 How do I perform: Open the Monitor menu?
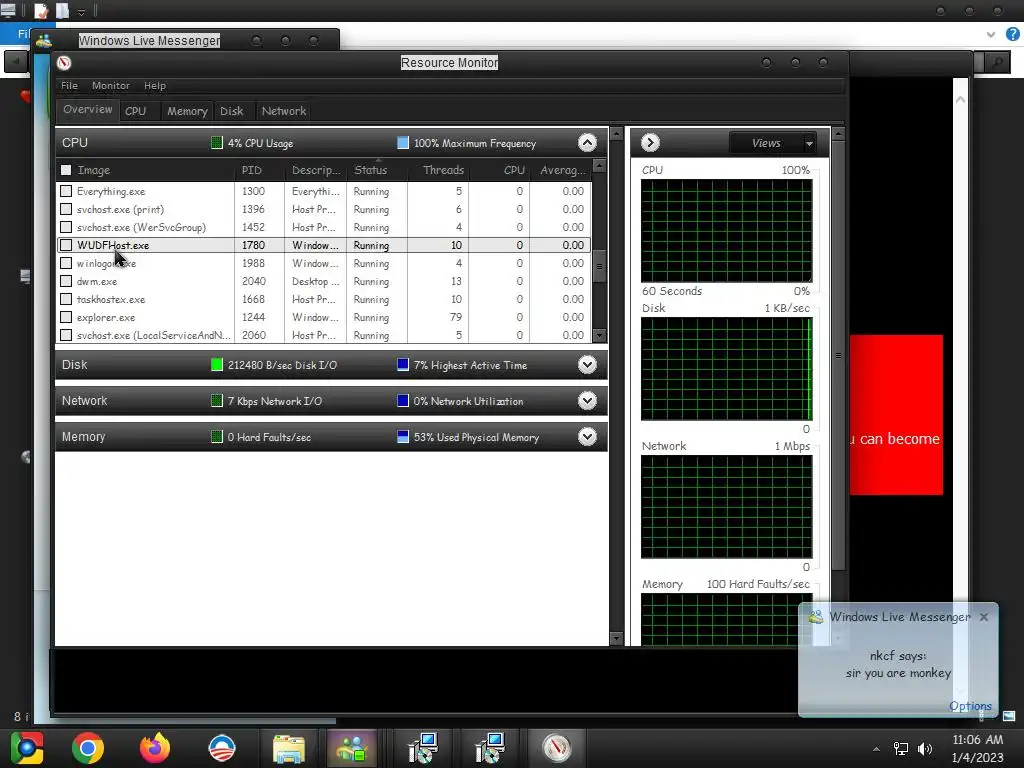tap(110, 86)
